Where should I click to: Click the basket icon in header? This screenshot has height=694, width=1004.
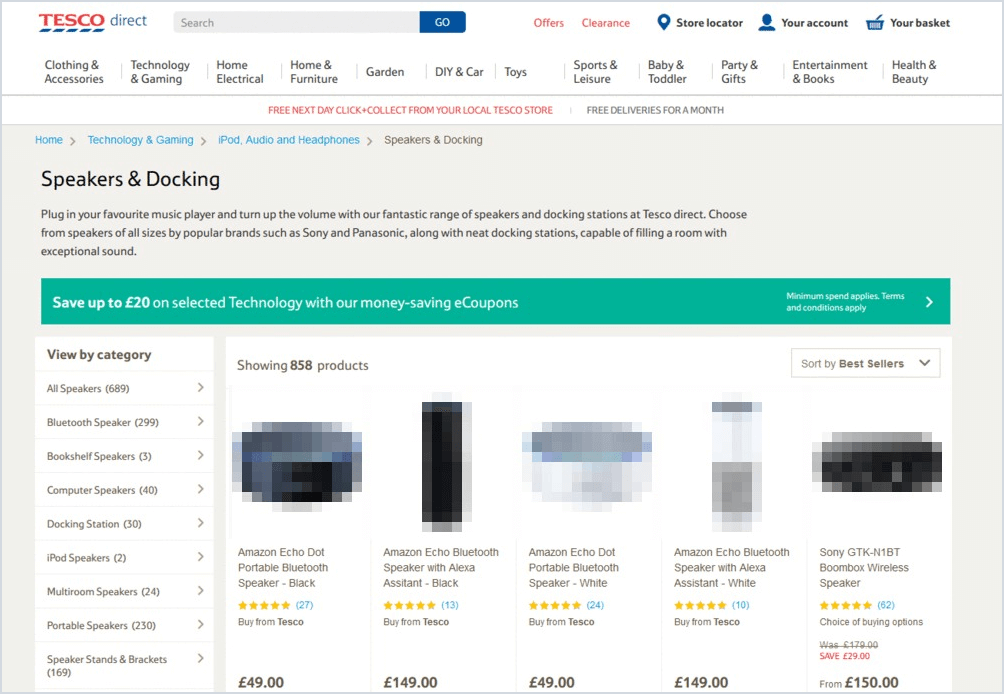point(875,22)
